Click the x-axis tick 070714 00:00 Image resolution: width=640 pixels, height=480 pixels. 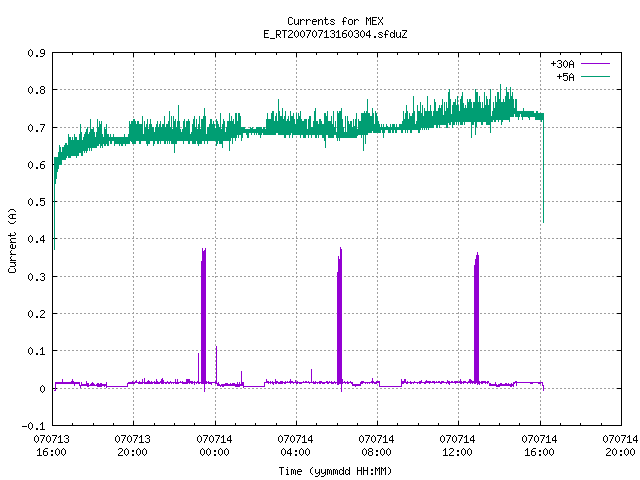[x=214, y=446]
